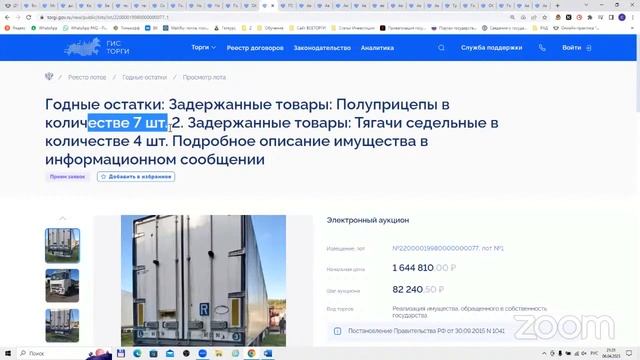
Task: Click the РУС language indicator
Action: (x=594, y=353)
